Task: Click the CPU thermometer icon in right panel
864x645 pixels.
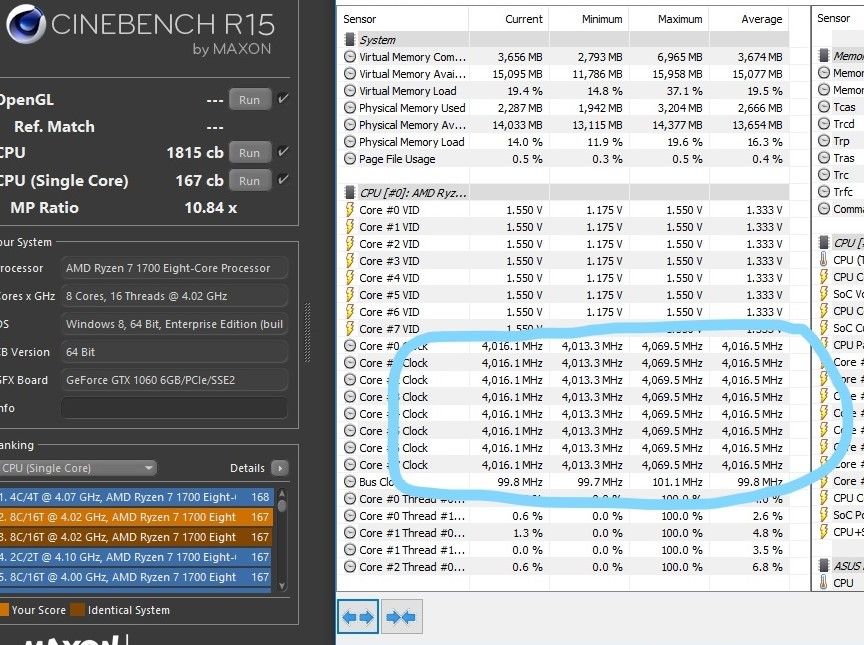Action: pos(824,260)
